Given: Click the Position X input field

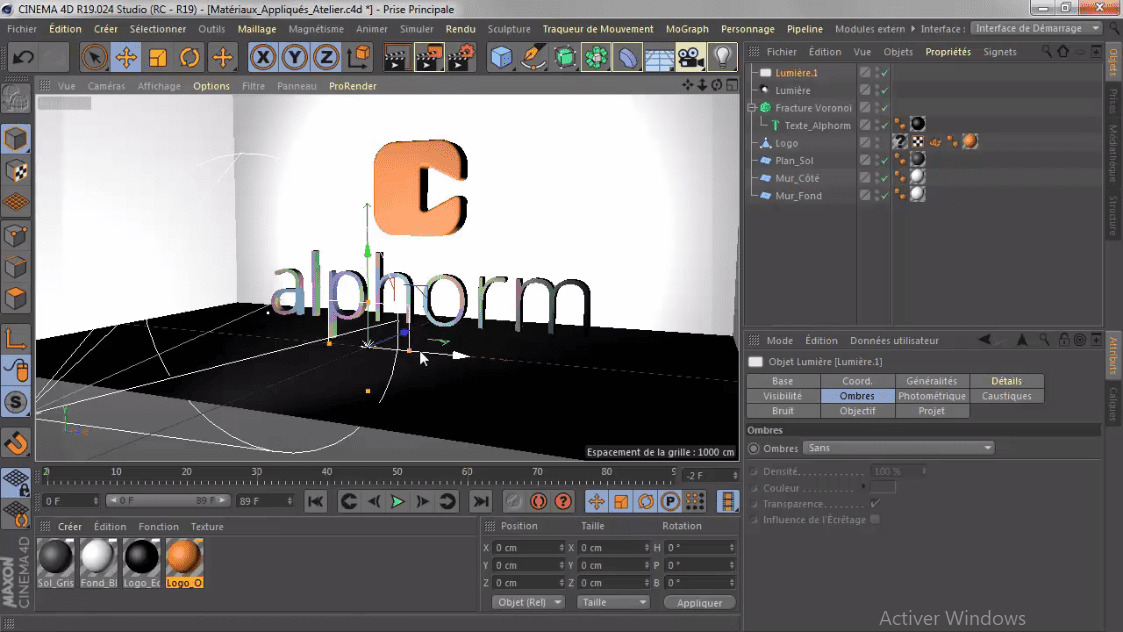Looking at the screenshot, I should point(529,547).
